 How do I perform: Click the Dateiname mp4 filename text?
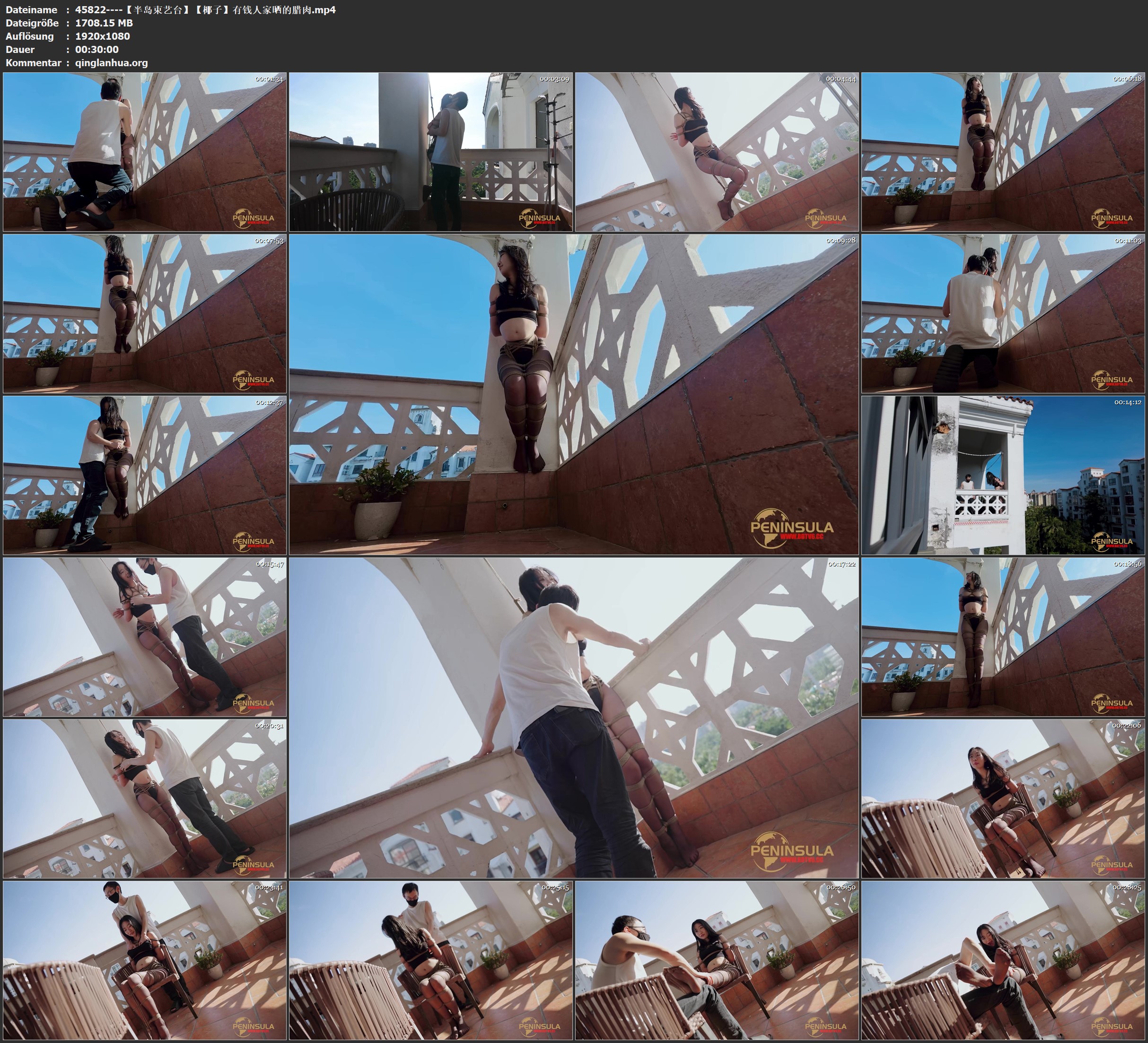205,9
